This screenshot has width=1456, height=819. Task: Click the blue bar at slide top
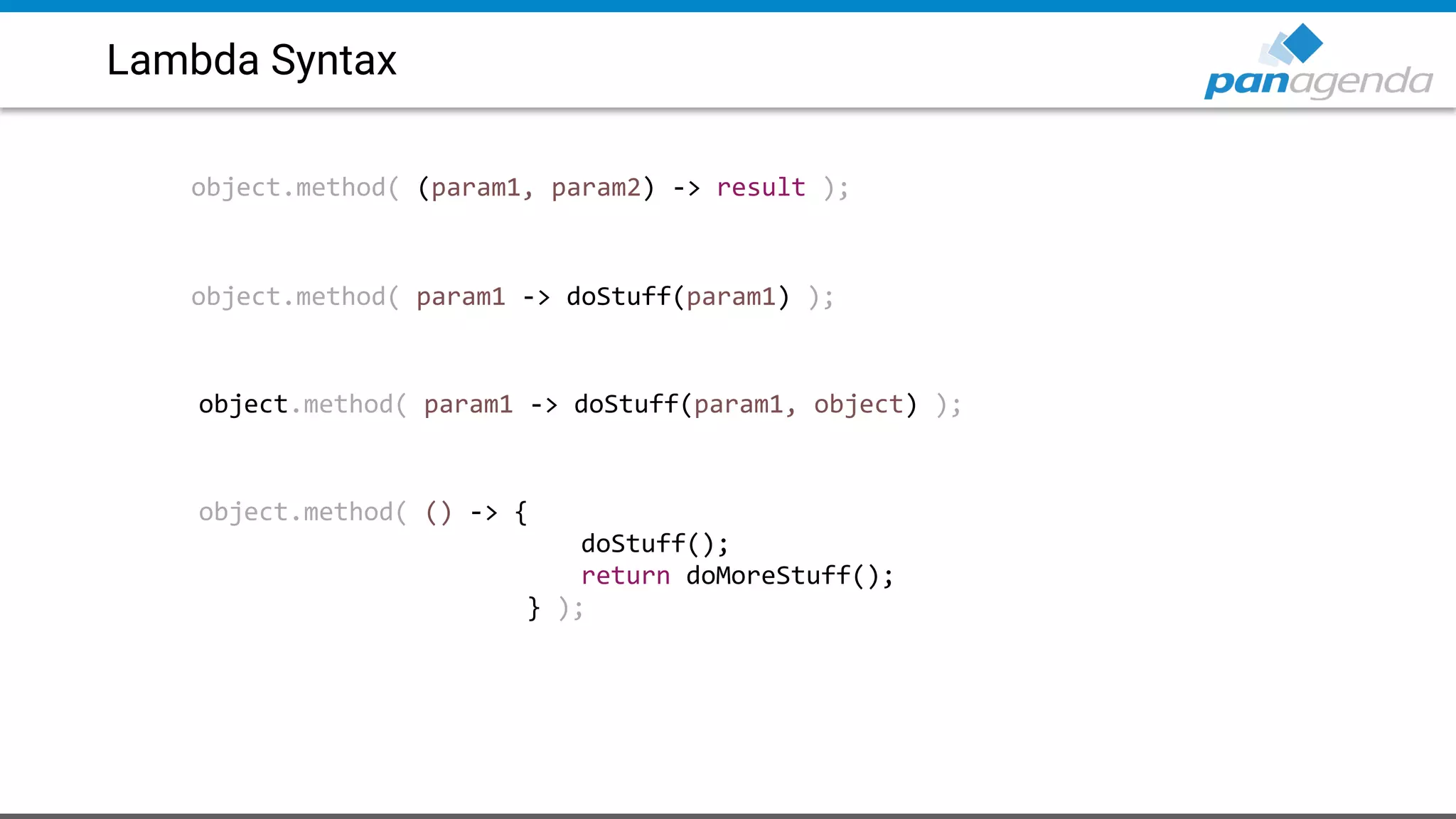pos(728,6)
